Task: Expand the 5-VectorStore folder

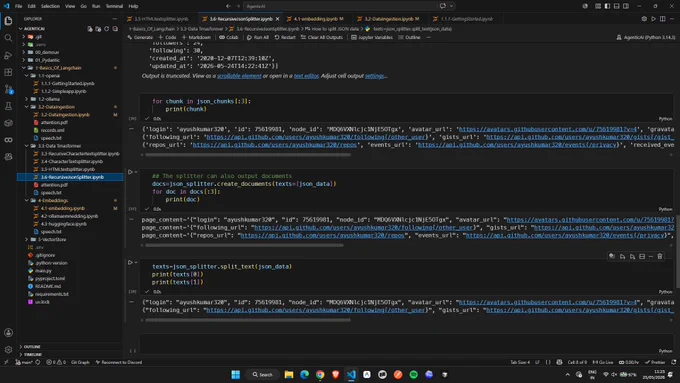Action: click(x=26, y=239)
